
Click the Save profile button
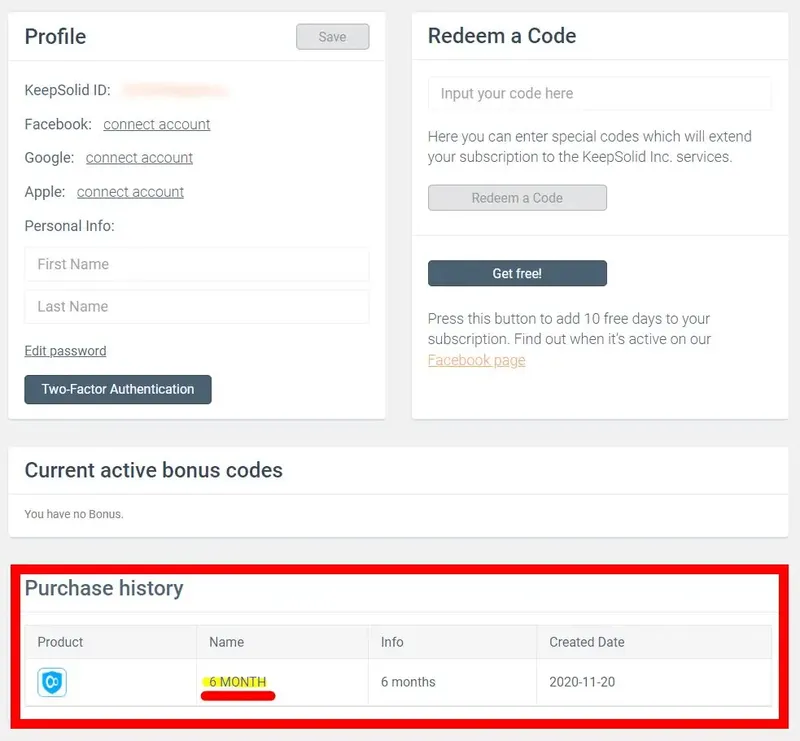(332, 37)
